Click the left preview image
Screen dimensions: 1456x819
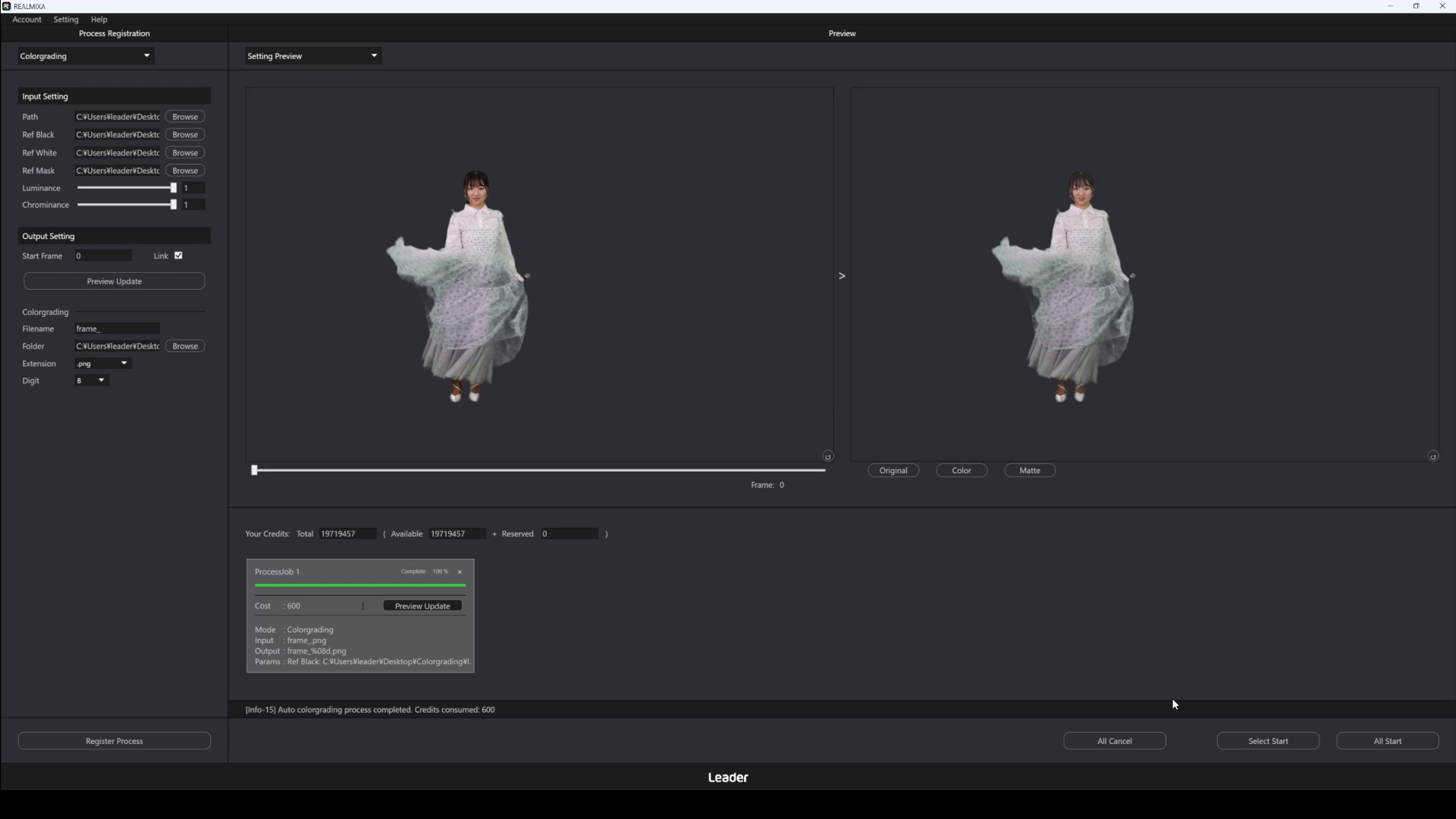coord(539,275)
